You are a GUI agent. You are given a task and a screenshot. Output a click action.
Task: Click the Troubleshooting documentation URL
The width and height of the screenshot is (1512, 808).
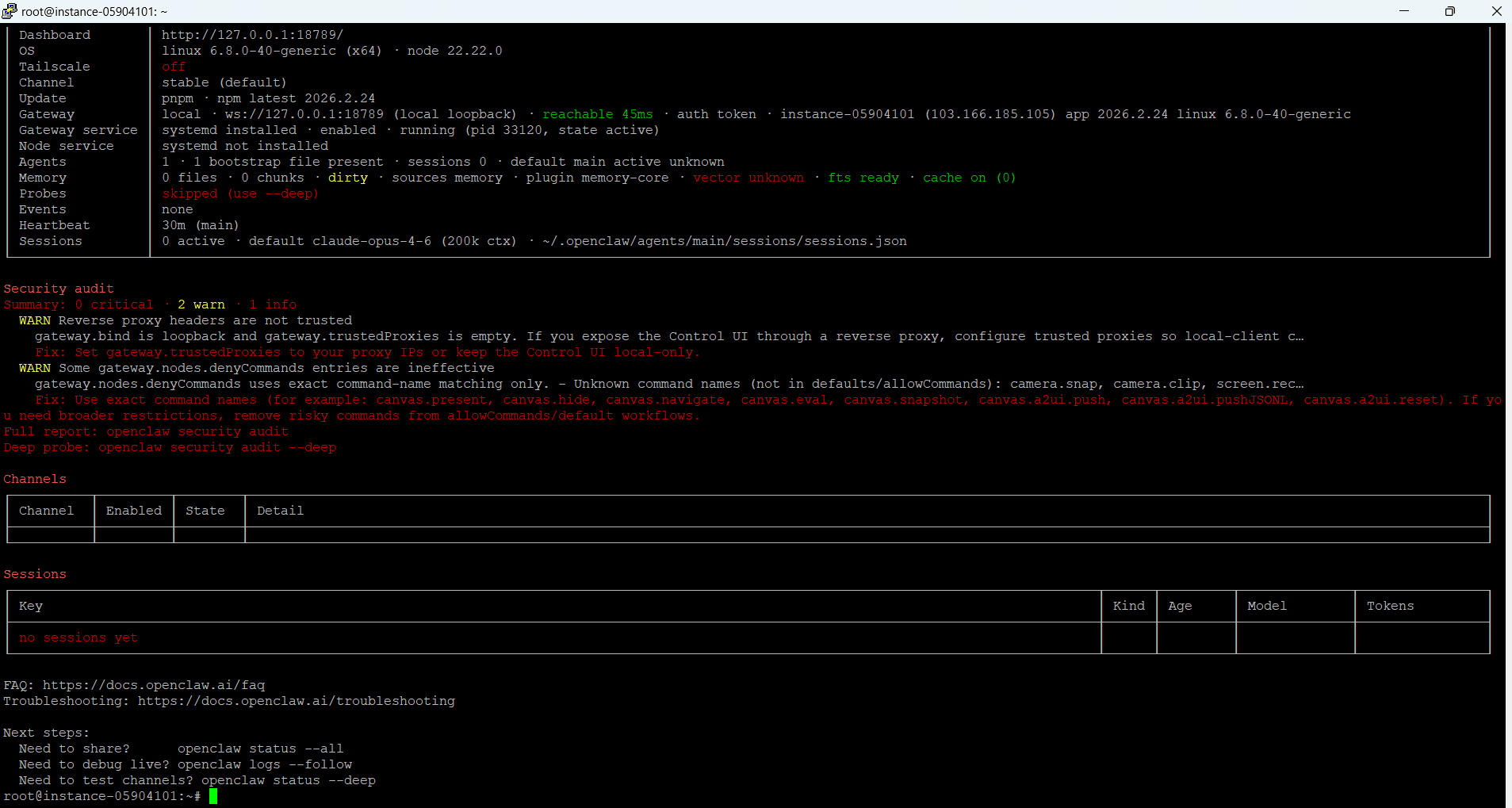coord(296,701)
